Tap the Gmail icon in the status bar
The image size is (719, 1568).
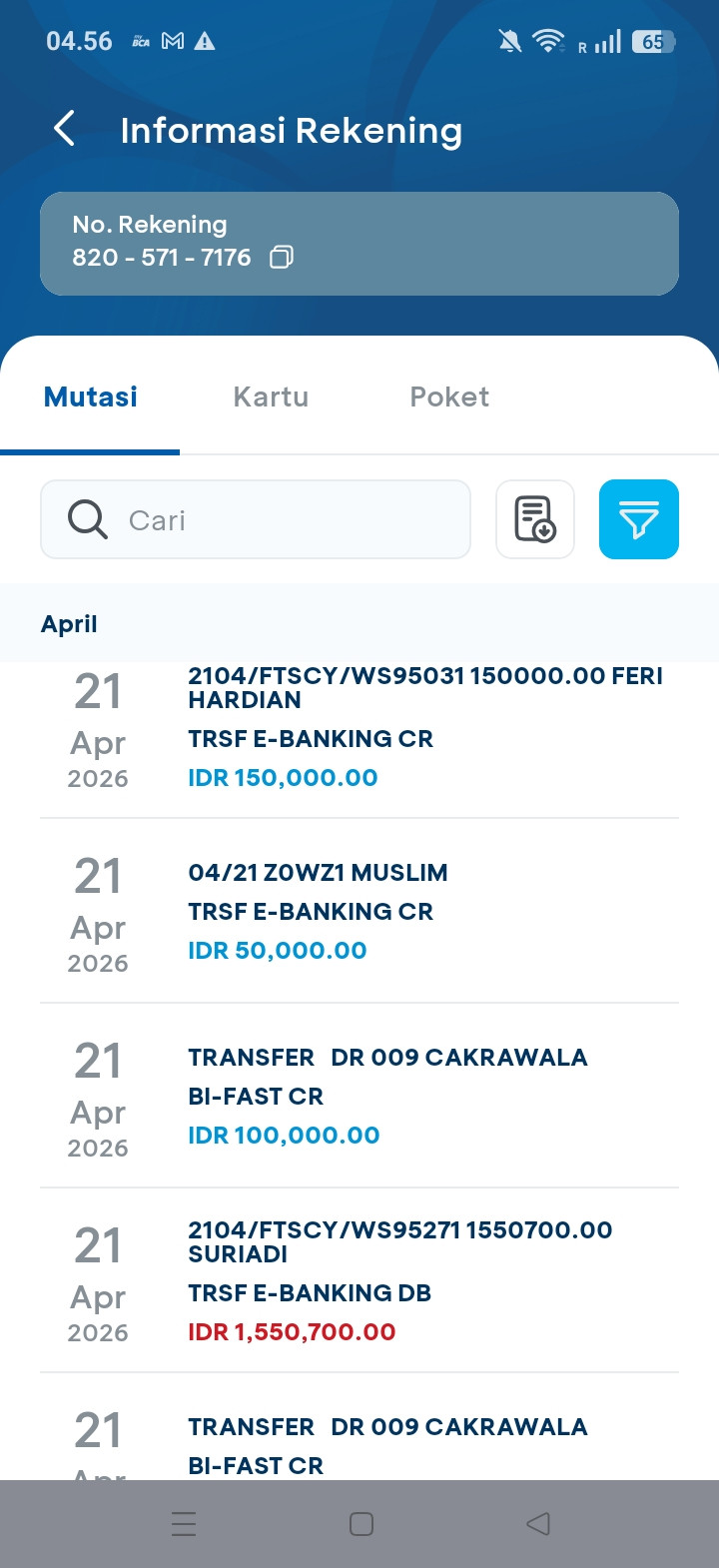click(x=173, y=41)
